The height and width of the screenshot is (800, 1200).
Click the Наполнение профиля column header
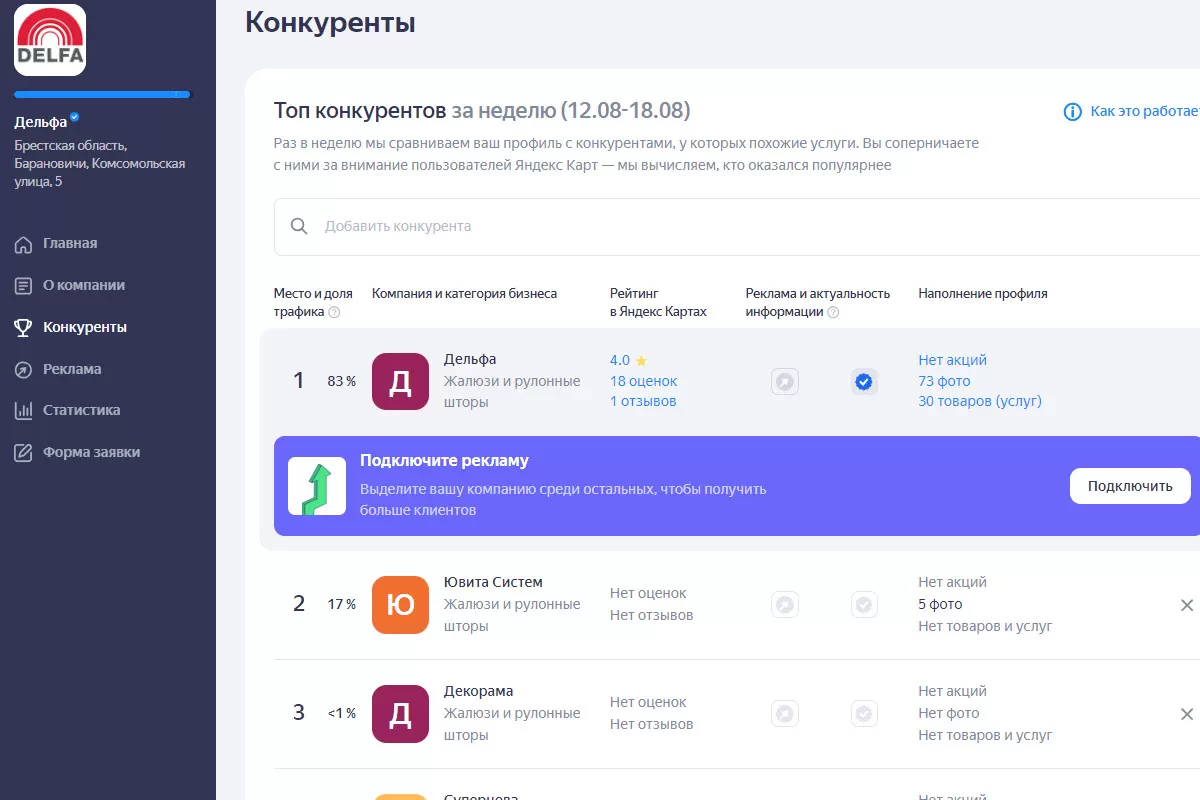pos(983,293)
